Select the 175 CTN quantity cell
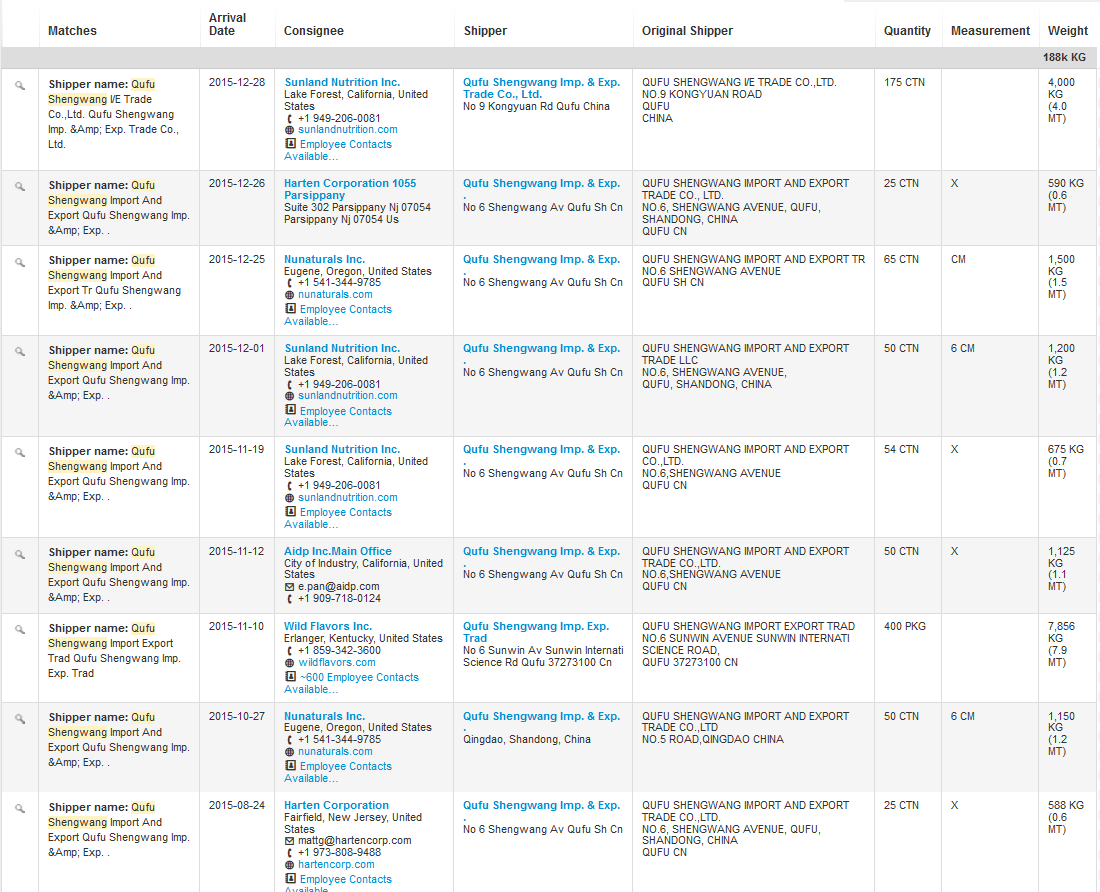 (904, 82)
